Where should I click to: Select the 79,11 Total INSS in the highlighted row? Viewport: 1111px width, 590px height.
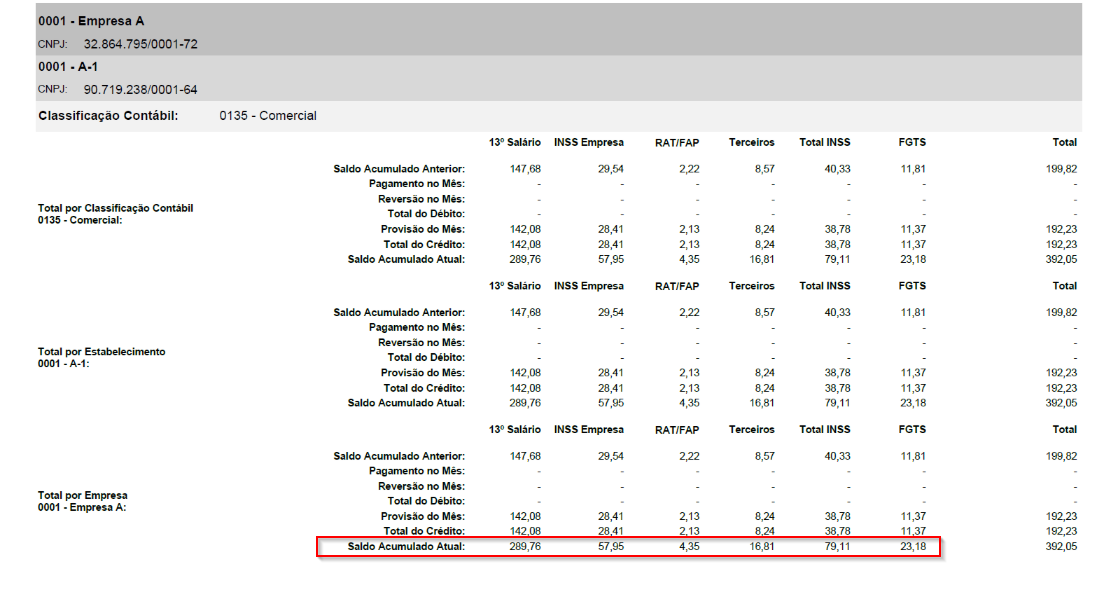click(x=833, y=547)
